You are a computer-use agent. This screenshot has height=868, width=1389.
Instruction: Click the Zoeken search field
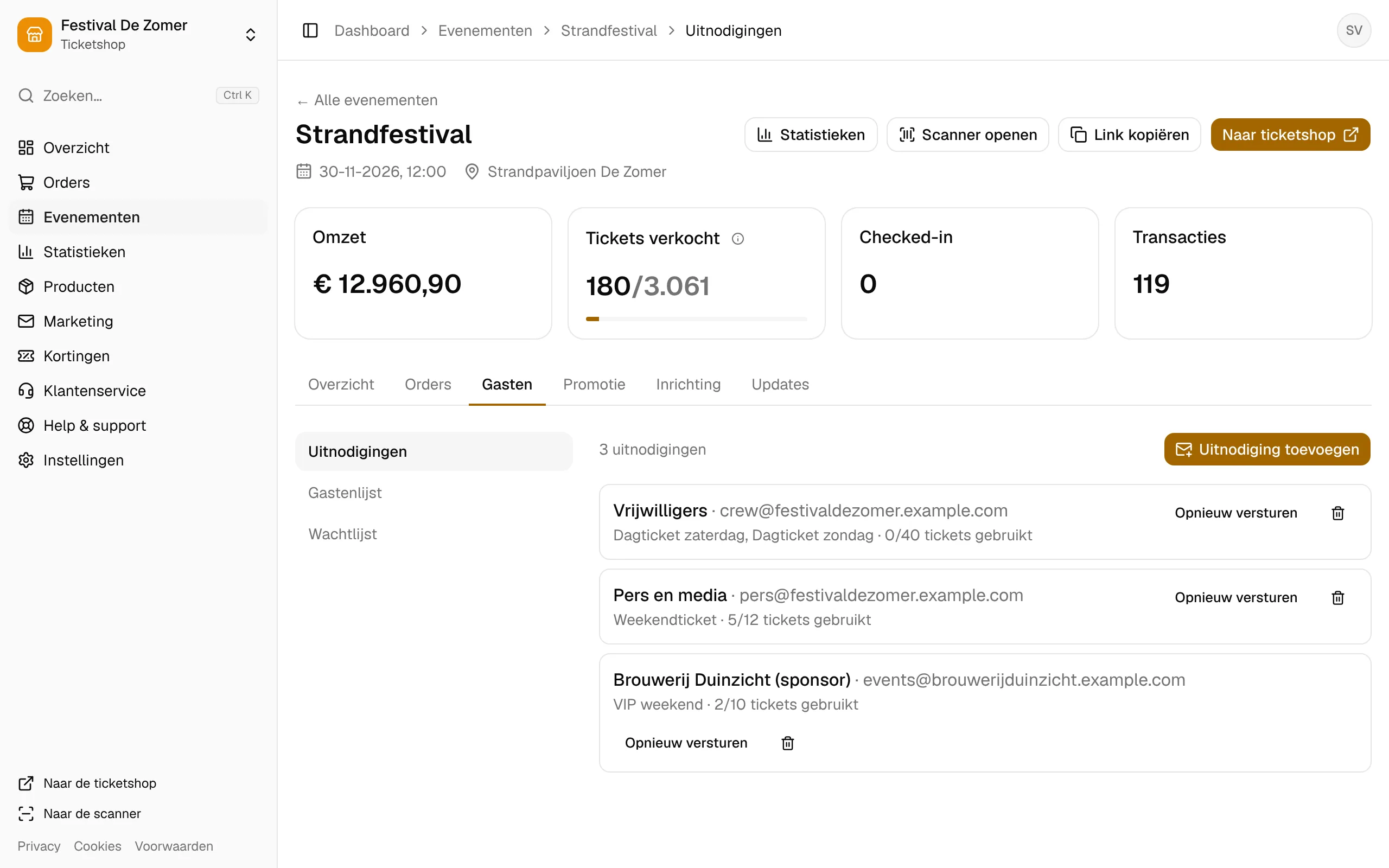[138, 95]
